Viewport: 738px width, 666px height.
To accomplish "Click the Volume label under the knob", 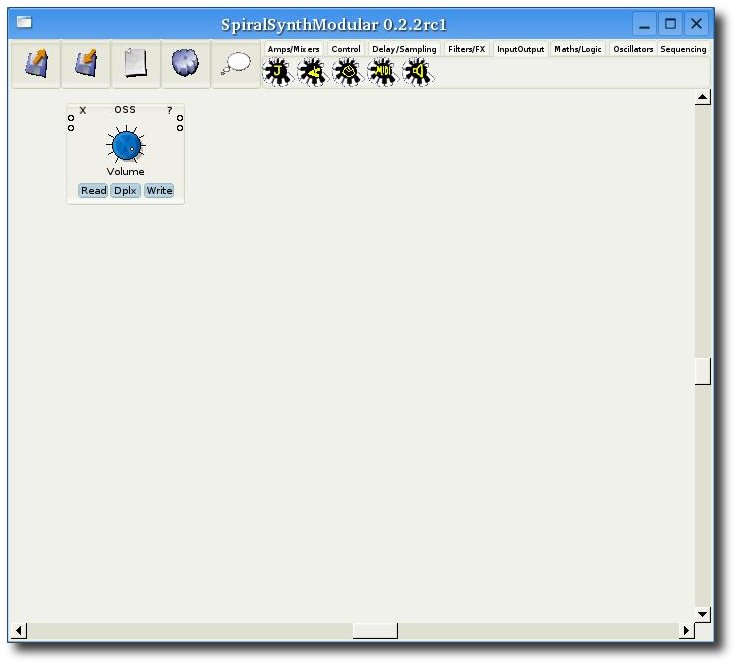I will 125,171.
